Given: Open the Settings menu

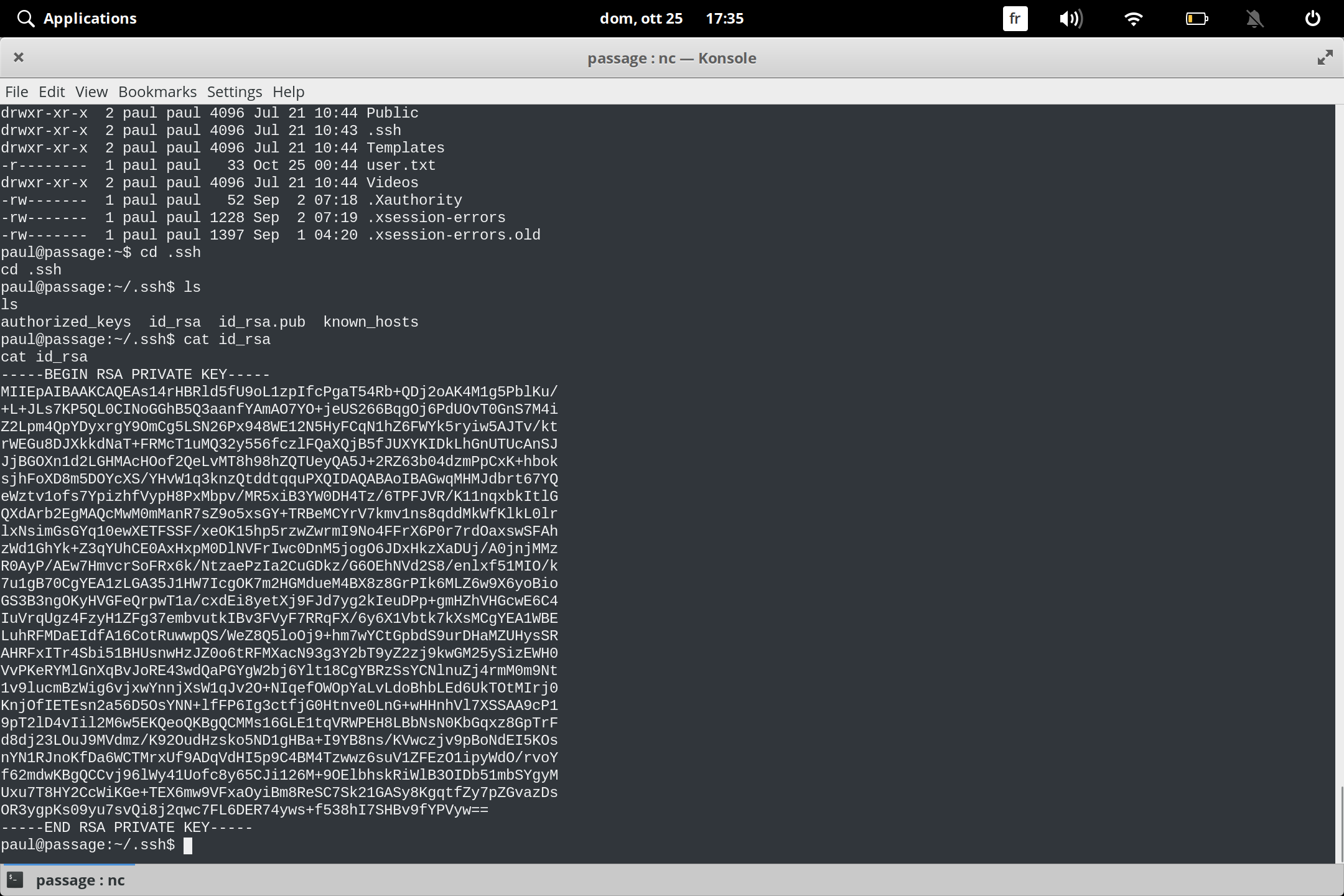Looking at the screenshot, I should (x=234, y=91).
